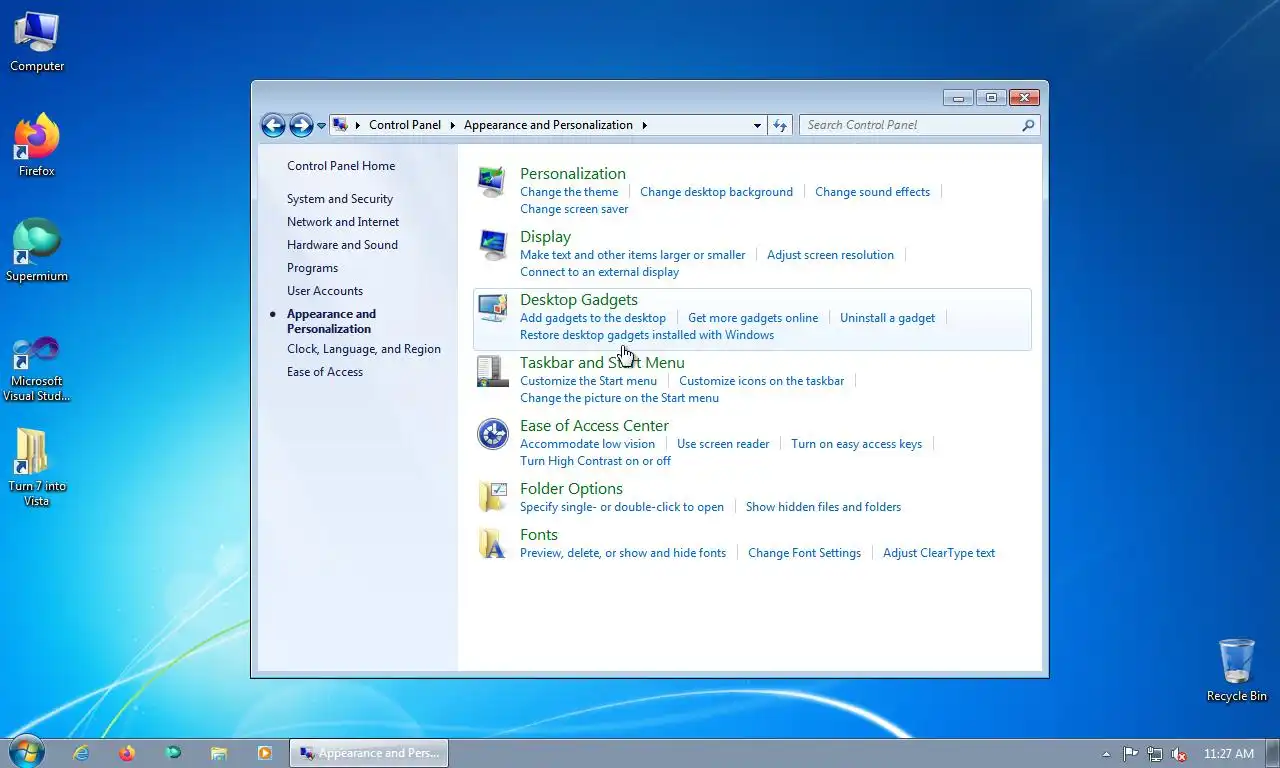Launch Firefox from the taskbar

click(127, 753)
